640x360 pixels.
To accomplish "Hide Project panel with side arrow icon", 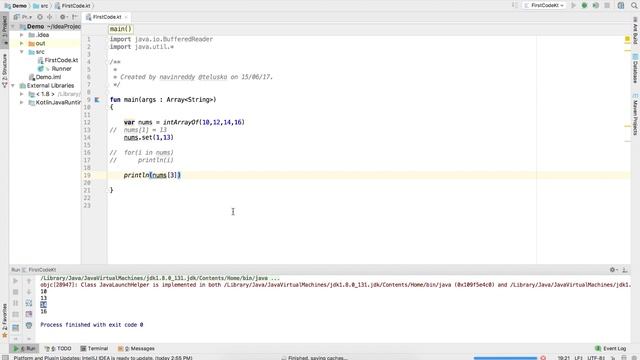I will coord(75,17).
